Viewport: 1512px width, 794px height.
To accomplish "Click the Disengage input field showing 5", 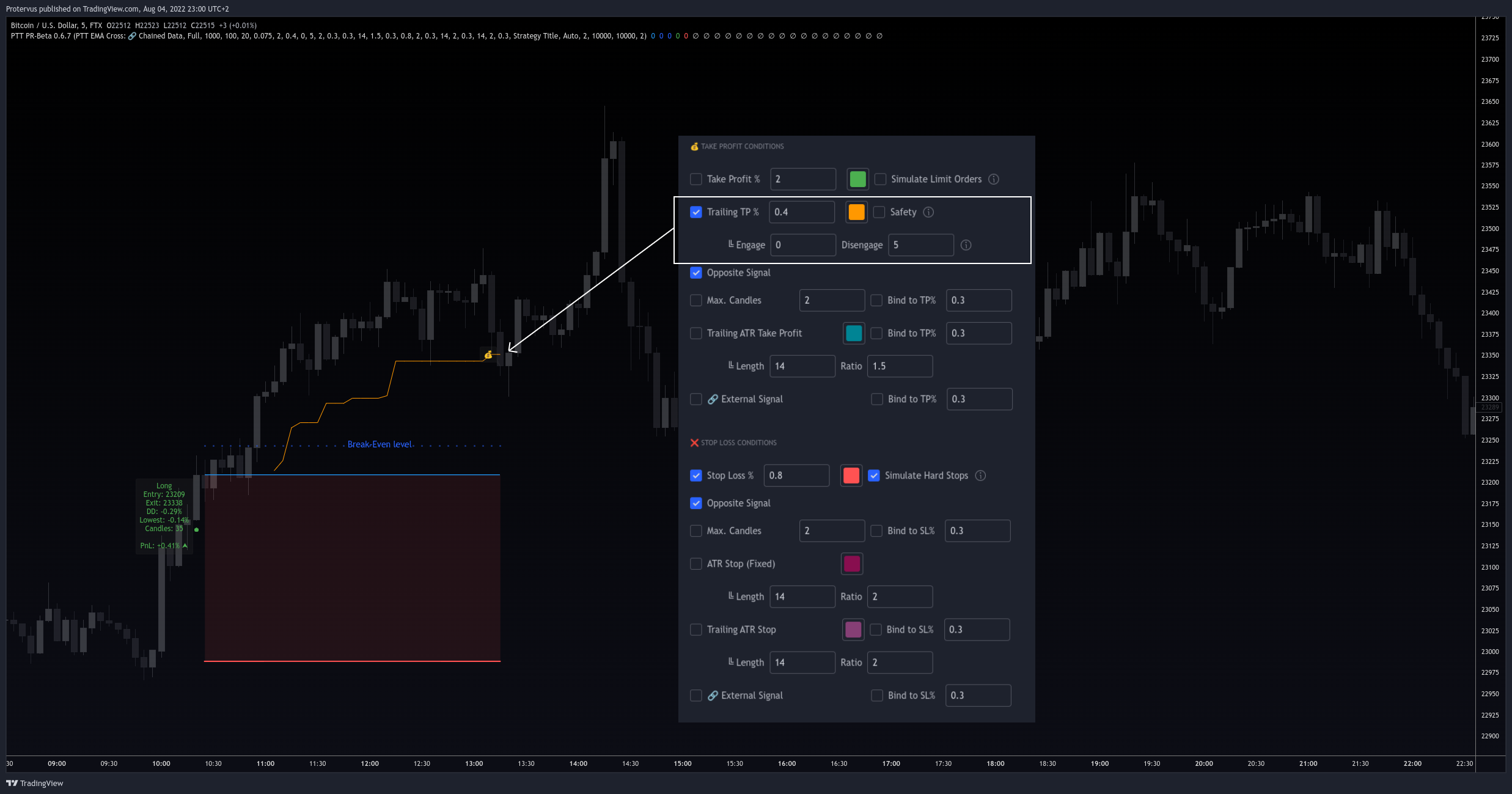I will 920,245.
